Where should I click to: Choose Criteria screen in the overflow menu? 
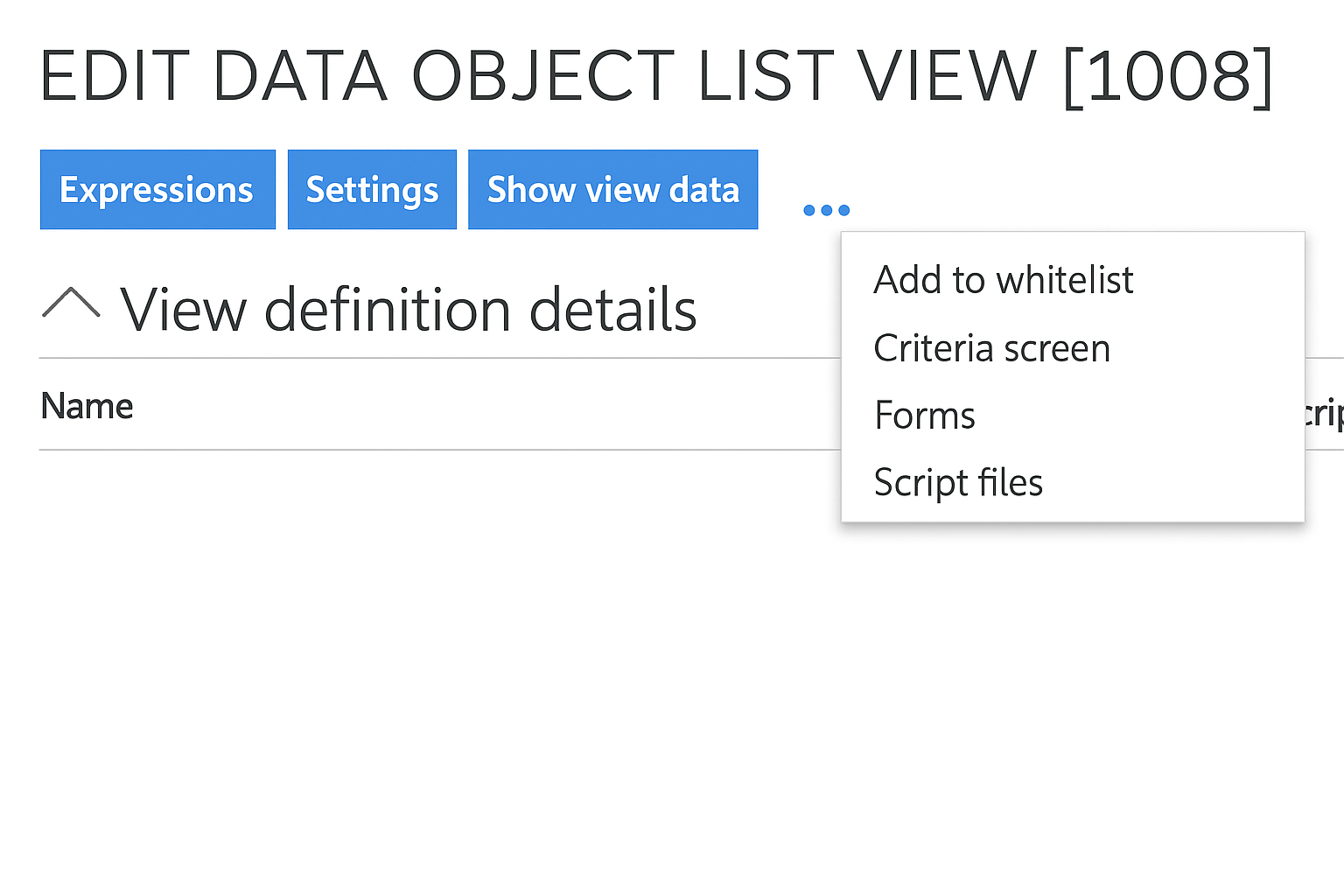point(991,347)
